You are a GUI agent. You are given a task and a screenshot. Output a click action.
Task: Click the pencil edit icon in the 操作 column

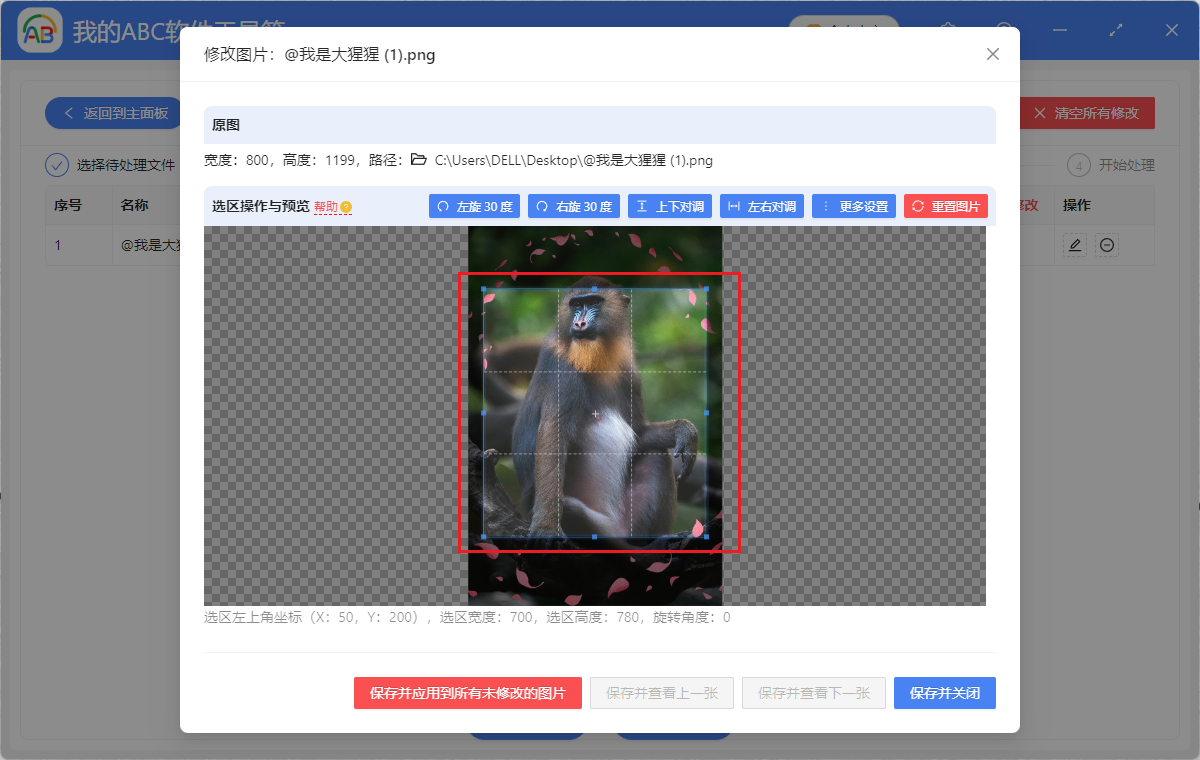click(x=1074, y=244)
